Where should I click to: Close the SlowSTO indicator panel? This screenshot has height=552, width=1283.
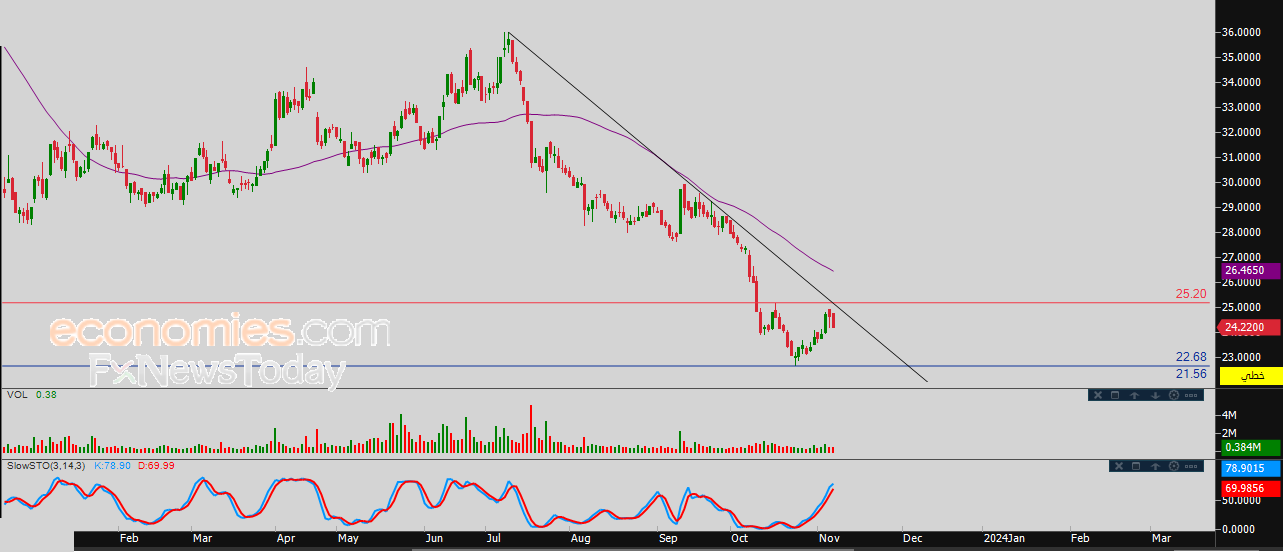(1119, 466)
